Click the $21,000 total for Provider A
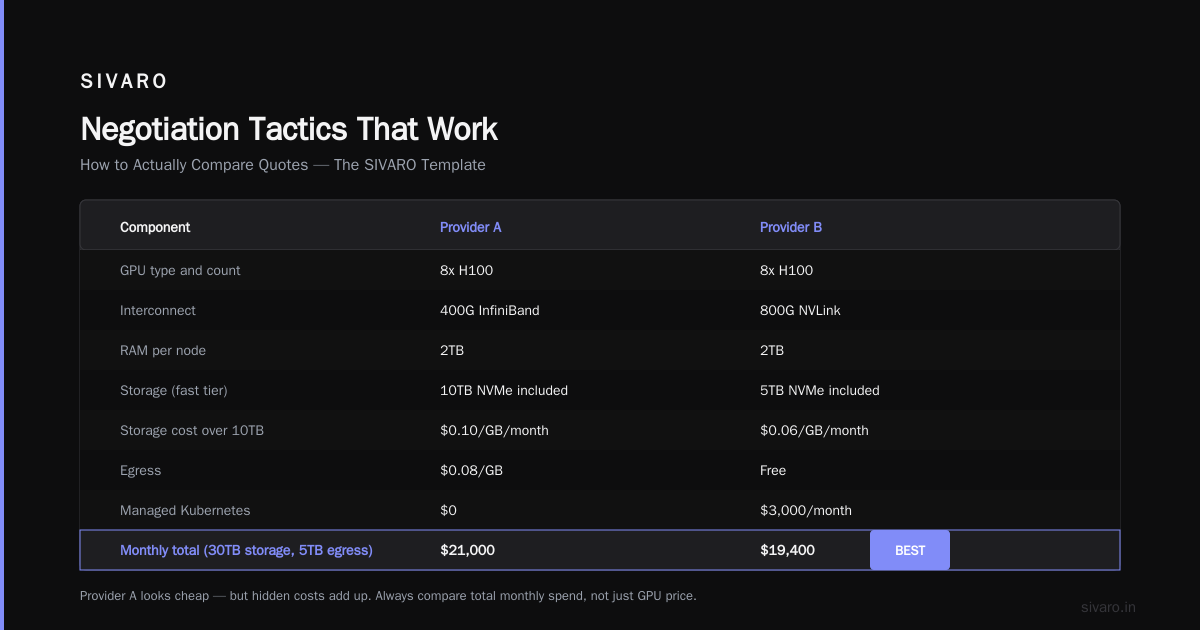Screen dimensions: 1200x630 (467, 550)
